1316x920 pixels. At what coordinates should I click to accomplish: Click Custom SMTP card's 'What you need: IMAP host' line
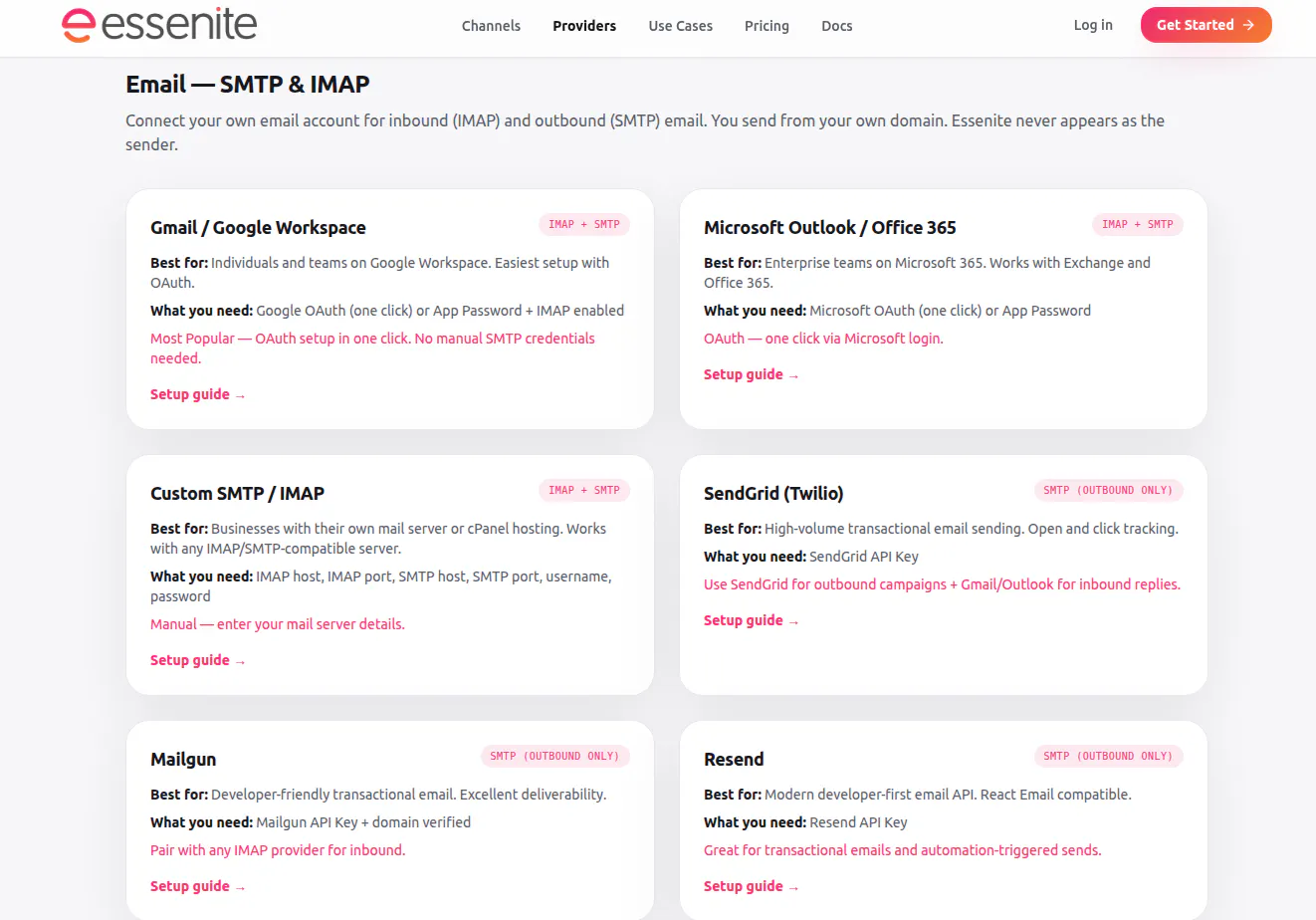[381, 586]
